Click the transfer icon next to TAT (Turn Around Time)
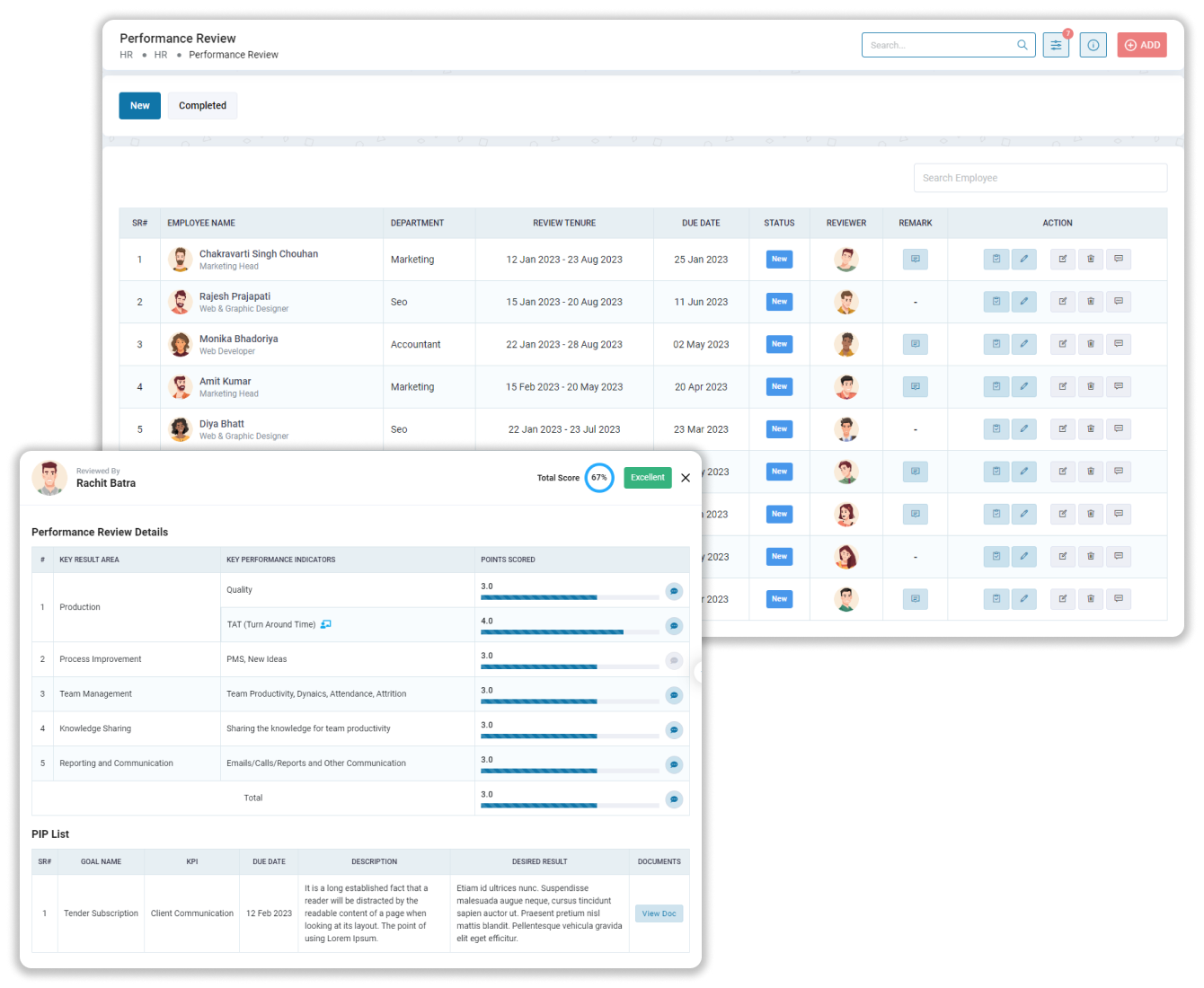This screenshot has width=1204, height=988. (325, 623)
